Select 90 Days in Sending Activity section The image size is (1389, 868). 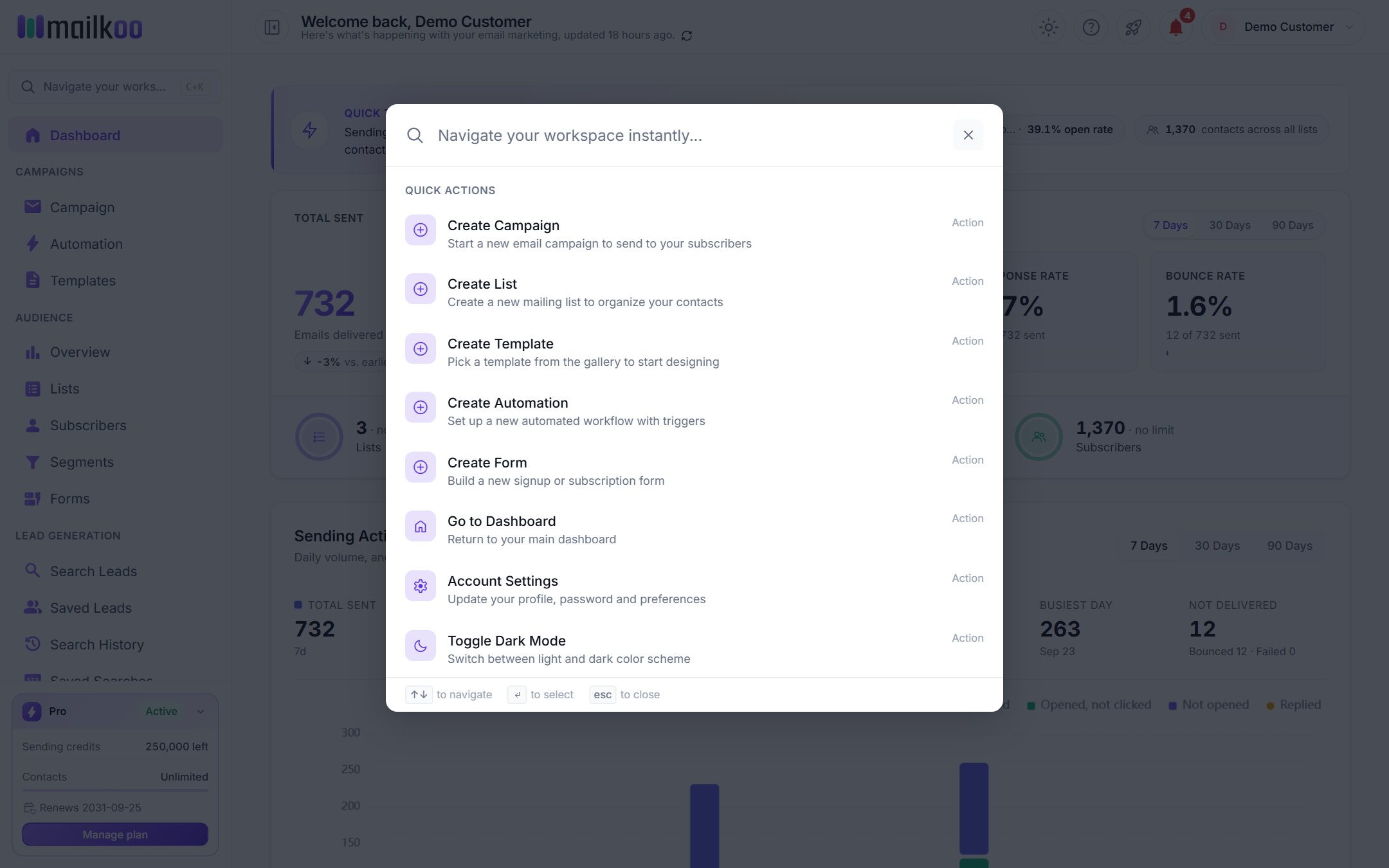pyautogui.click(x=1290, y=545)
